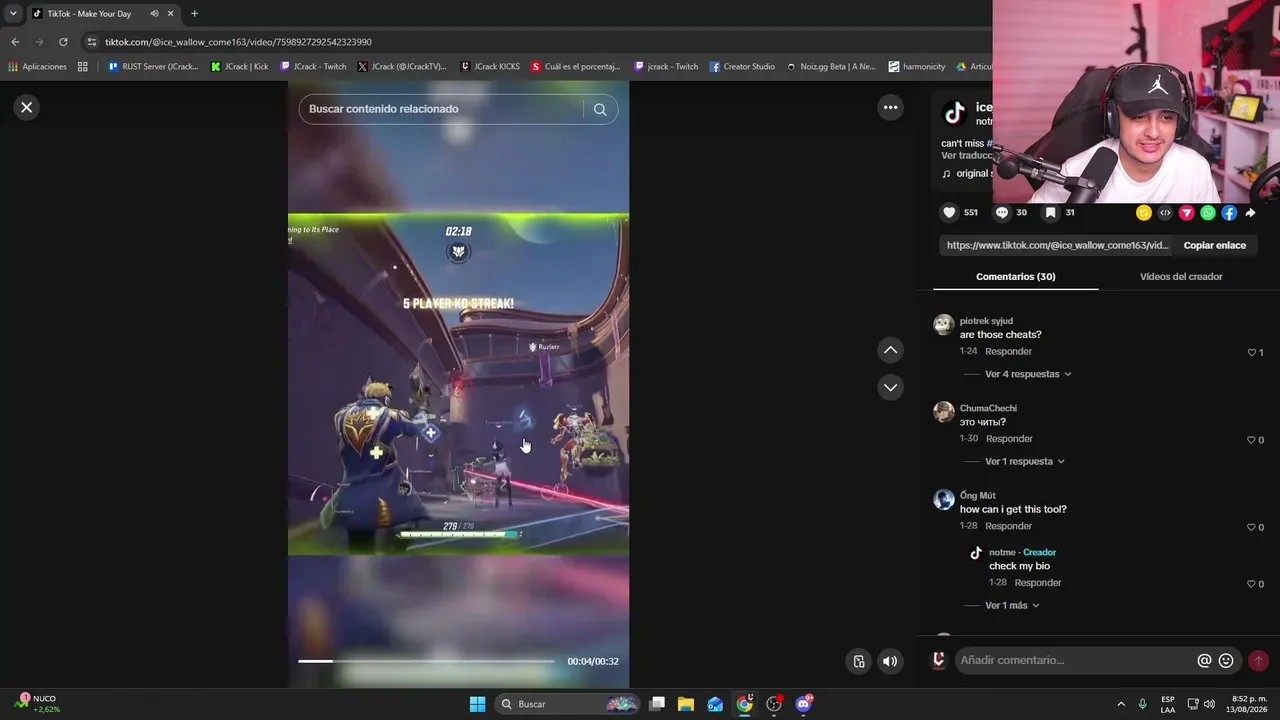Click the Copiar enlace button

(x=1215, y=245)
